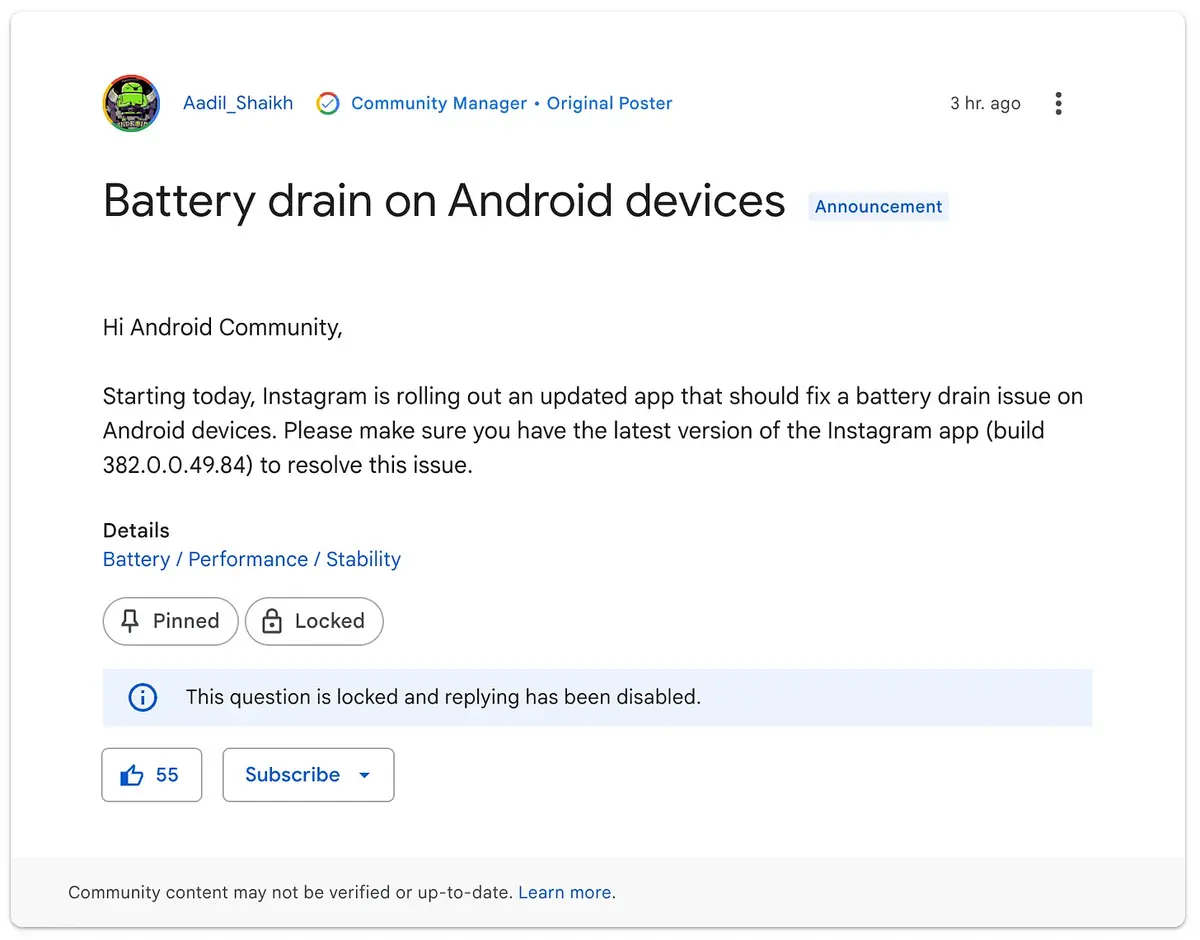
Task: Click the info icon in the notice banner
Action: pyautogui.click(x=142, y=697)
